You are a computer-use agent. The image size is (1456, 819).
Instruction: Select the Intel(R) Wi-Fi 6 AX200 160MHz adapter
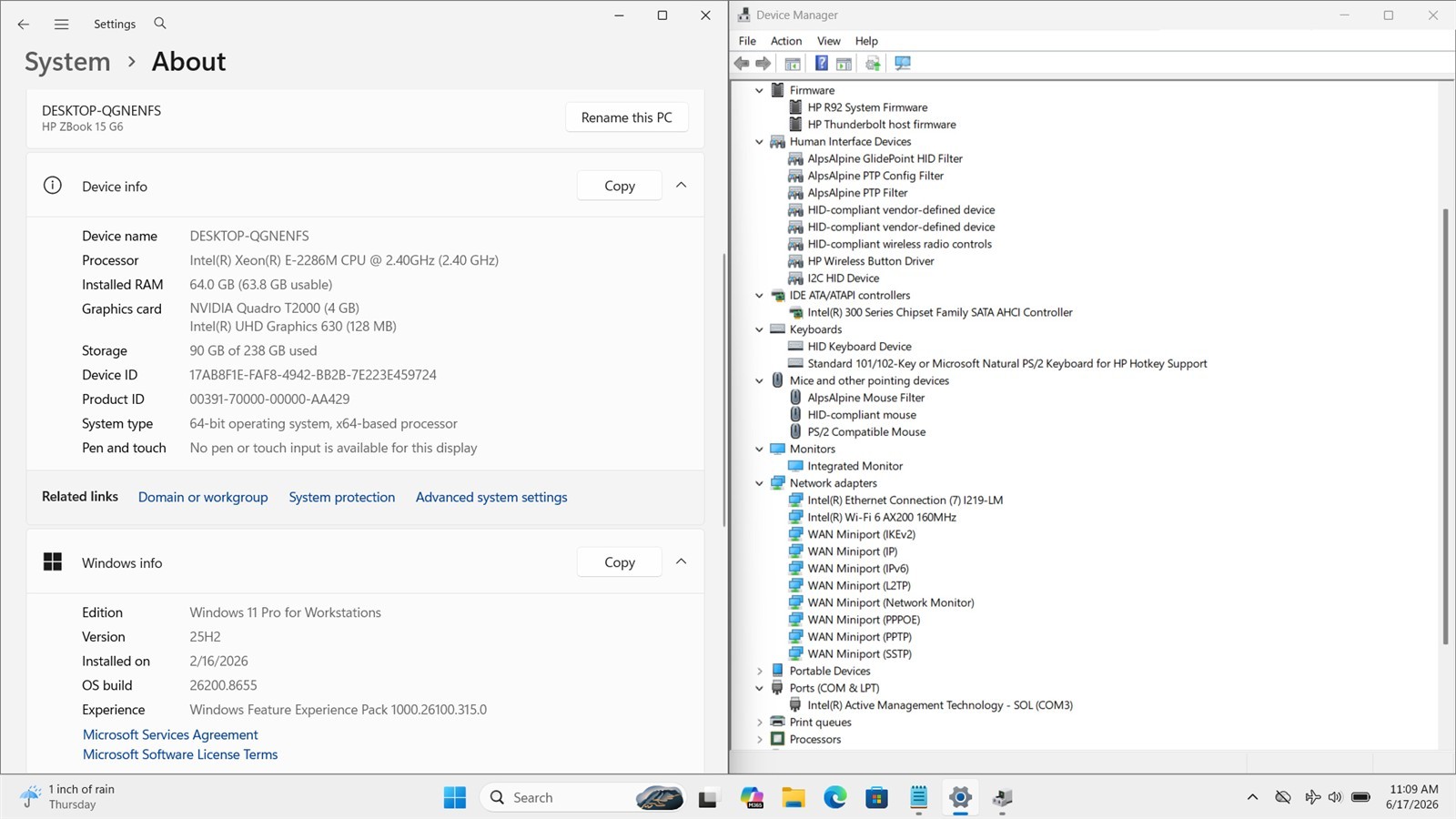[882, 517]
